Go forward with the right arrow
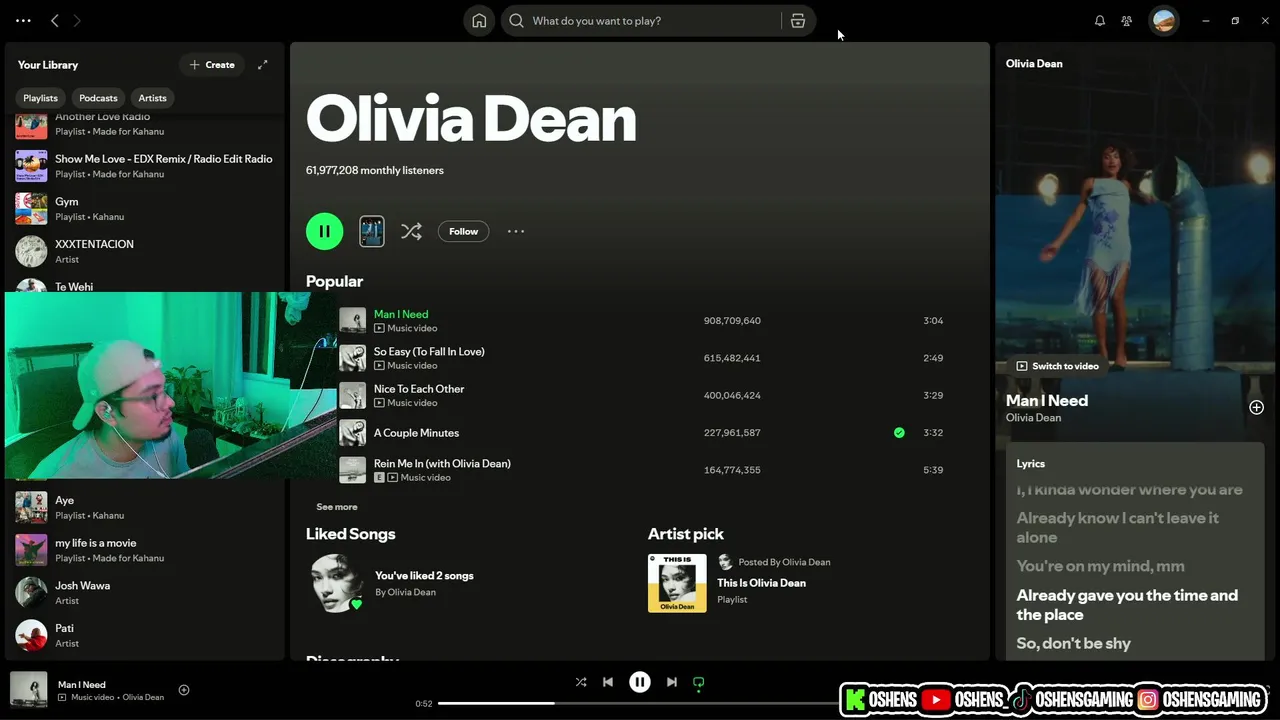1280x720 pixels. (77, 20)
